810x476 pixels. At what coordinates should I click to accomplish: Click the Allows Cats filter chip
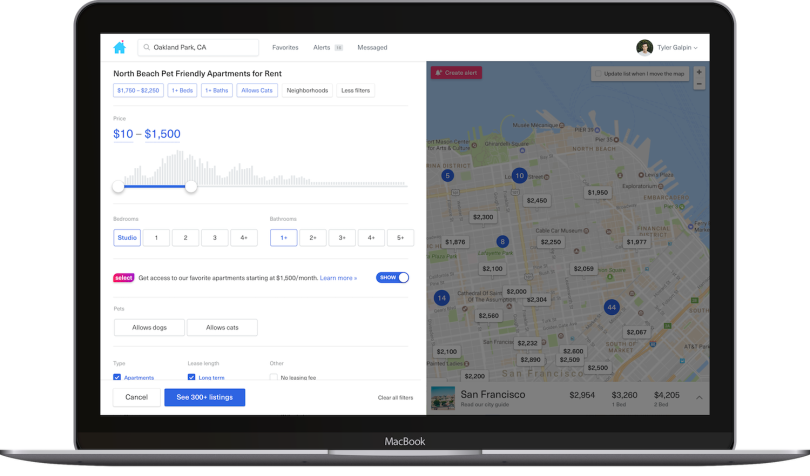[257, 90]
